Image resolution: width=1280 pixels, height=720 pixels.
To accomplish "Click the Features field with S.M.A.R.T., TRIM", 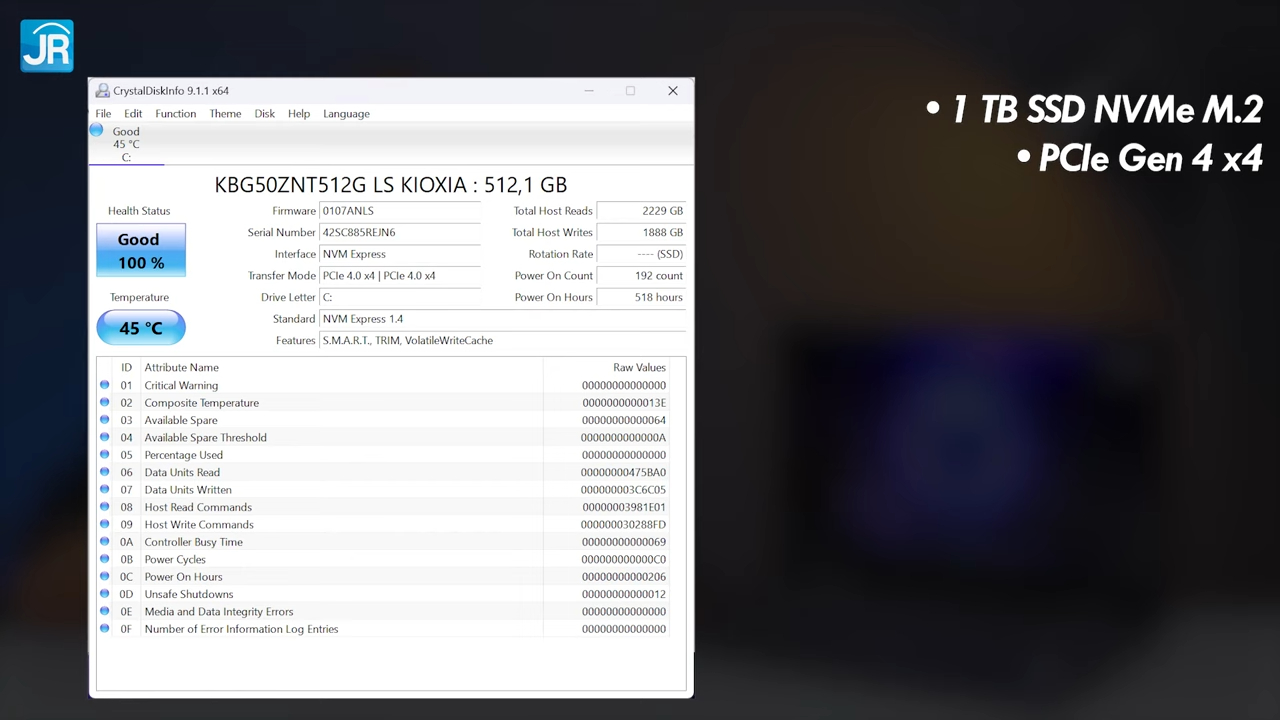I will 503,341.
